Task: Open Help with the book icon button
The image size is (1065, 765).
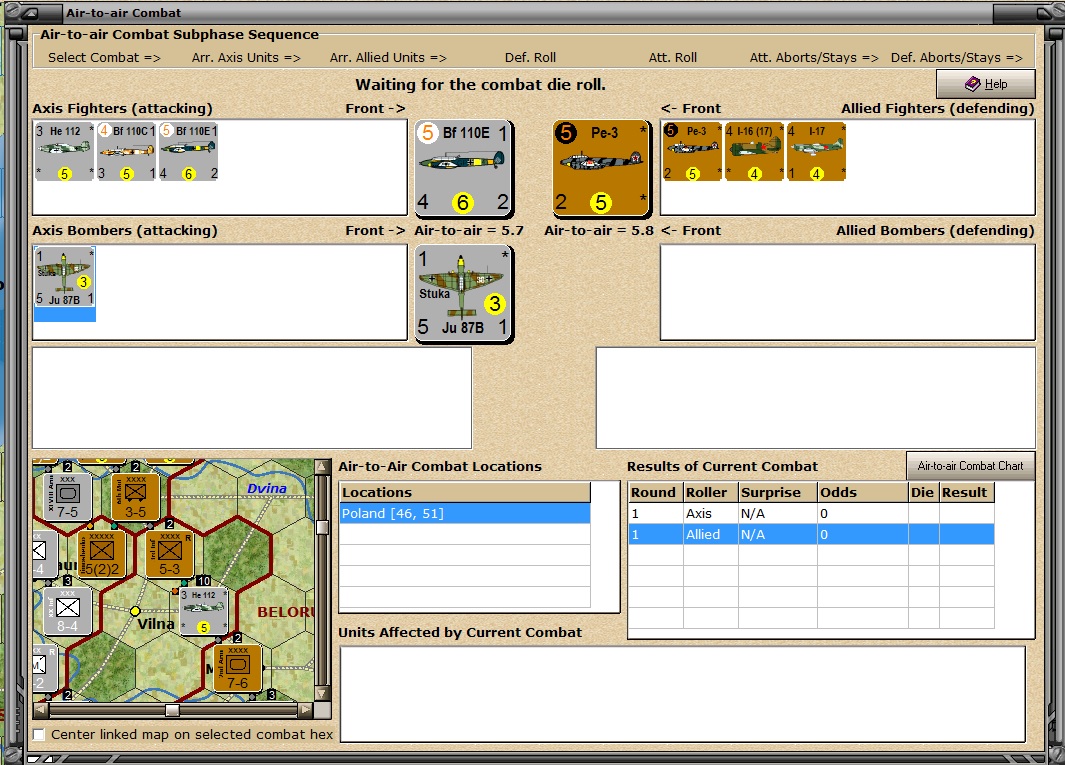Action: click(986, 84)
